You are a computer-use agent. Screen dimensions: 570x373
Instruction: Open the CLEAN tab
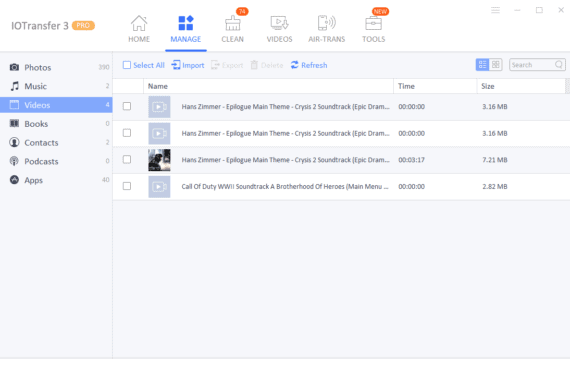233,29
